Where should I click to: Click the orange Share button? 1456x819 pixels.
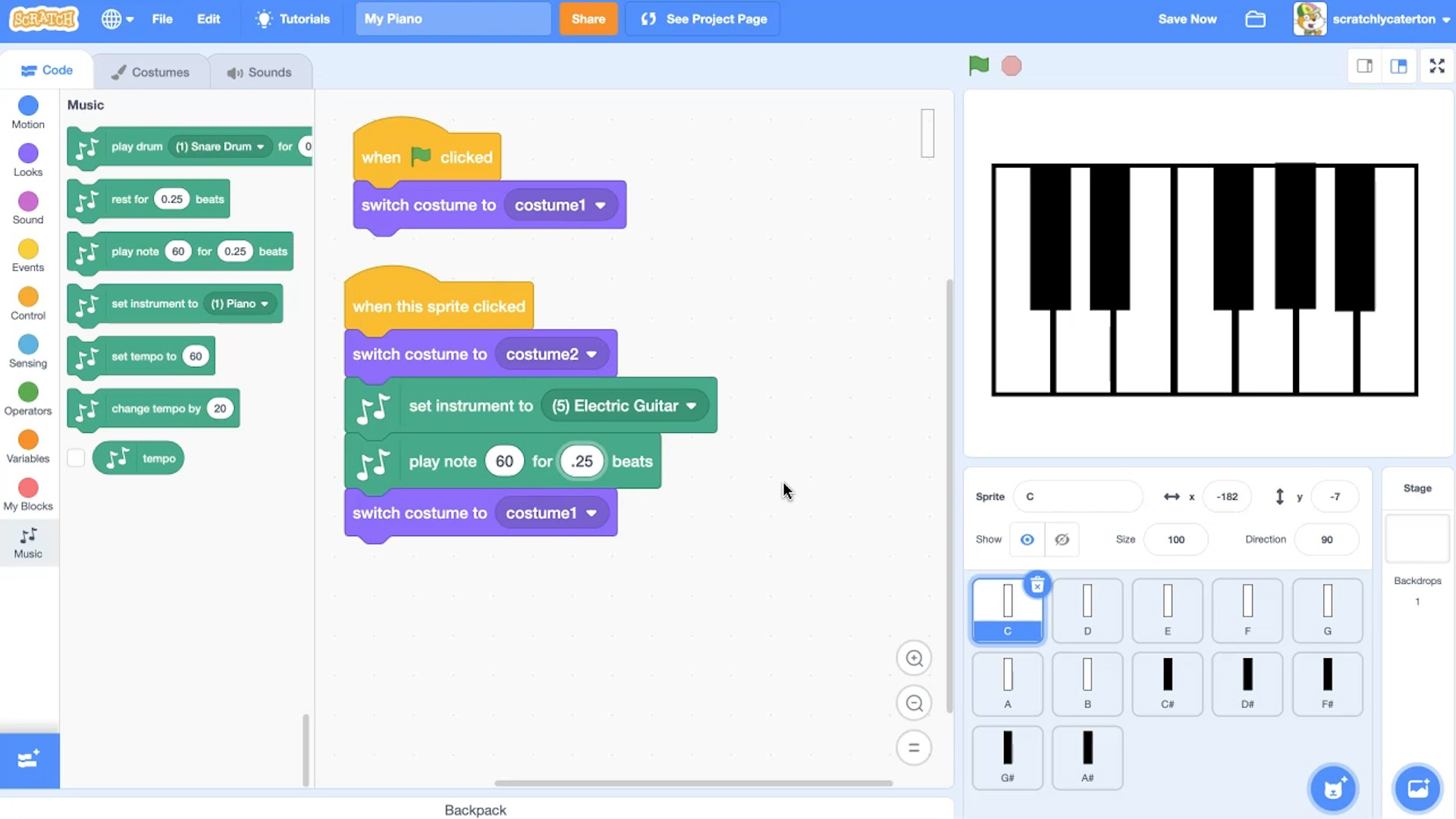click(x=588, y=19)
